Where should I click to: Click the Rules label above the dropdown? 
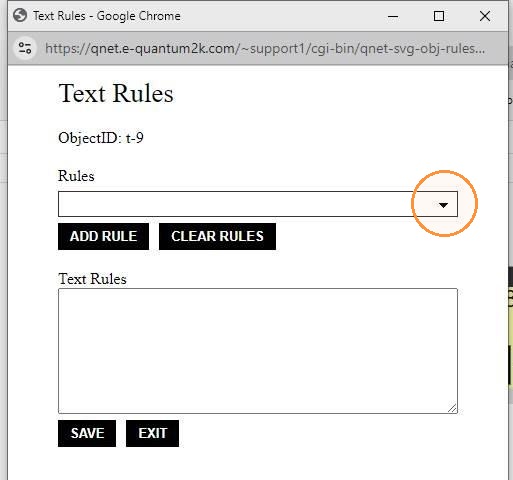point(76,176)
